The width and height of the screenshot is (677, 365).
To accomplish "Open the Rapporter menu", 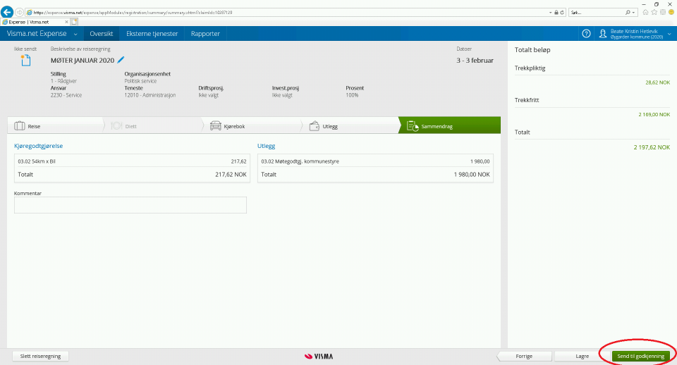I will pos(205,34).
